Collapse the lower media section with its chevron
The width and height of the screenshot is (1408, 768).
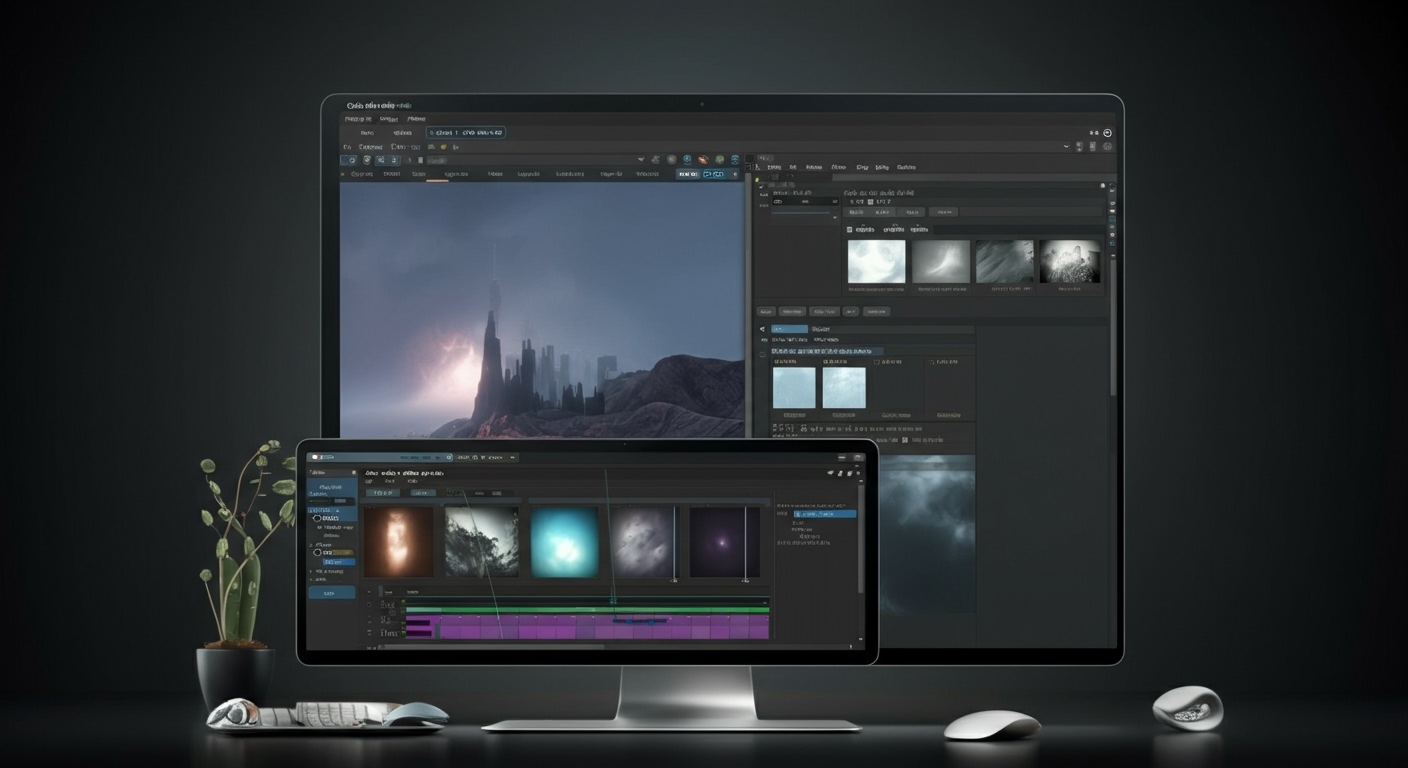point(762,329)
